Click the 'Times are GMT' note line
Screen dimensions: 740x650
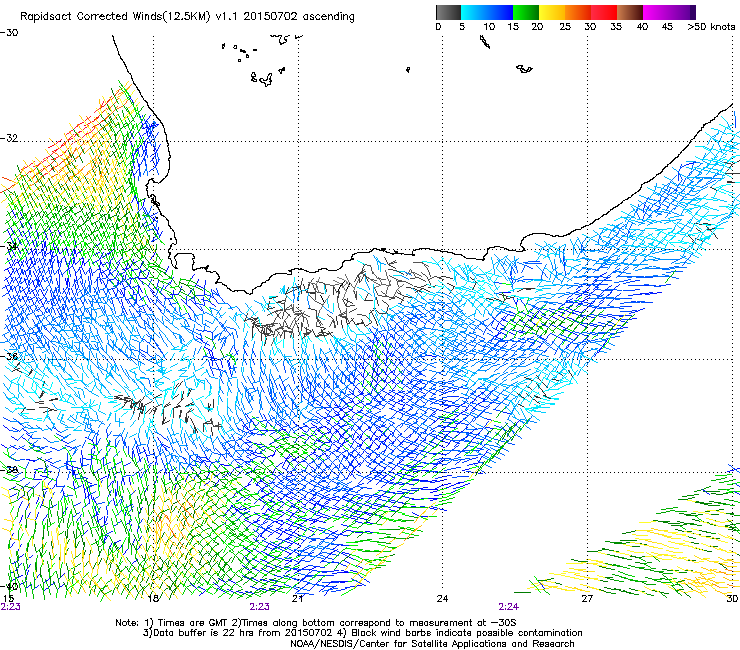coord(316,623)
